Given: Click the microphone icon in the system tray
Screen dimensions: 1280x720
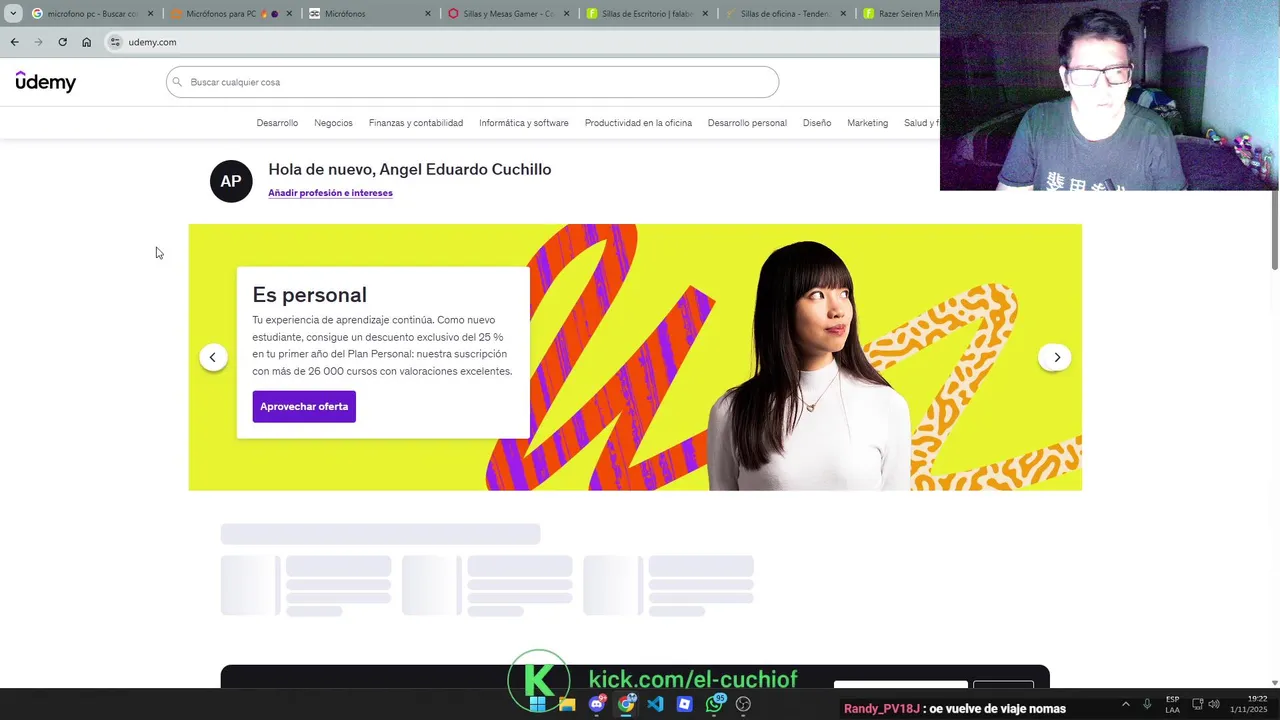Looking at the screenshot, I should coord(1147,704).
